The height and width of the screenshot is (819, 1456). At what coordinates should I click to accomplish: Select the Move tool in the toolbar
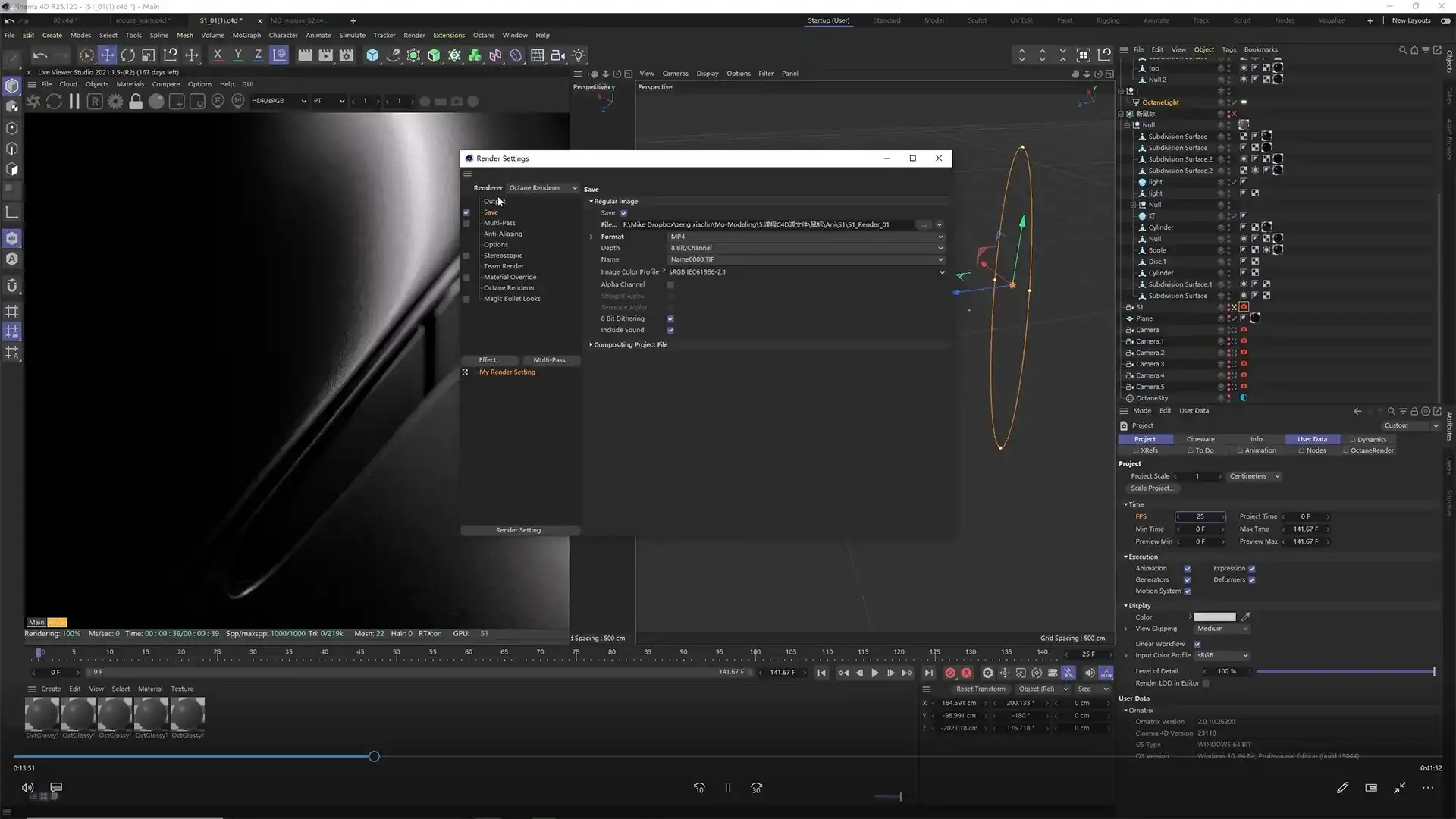[107, 55]
